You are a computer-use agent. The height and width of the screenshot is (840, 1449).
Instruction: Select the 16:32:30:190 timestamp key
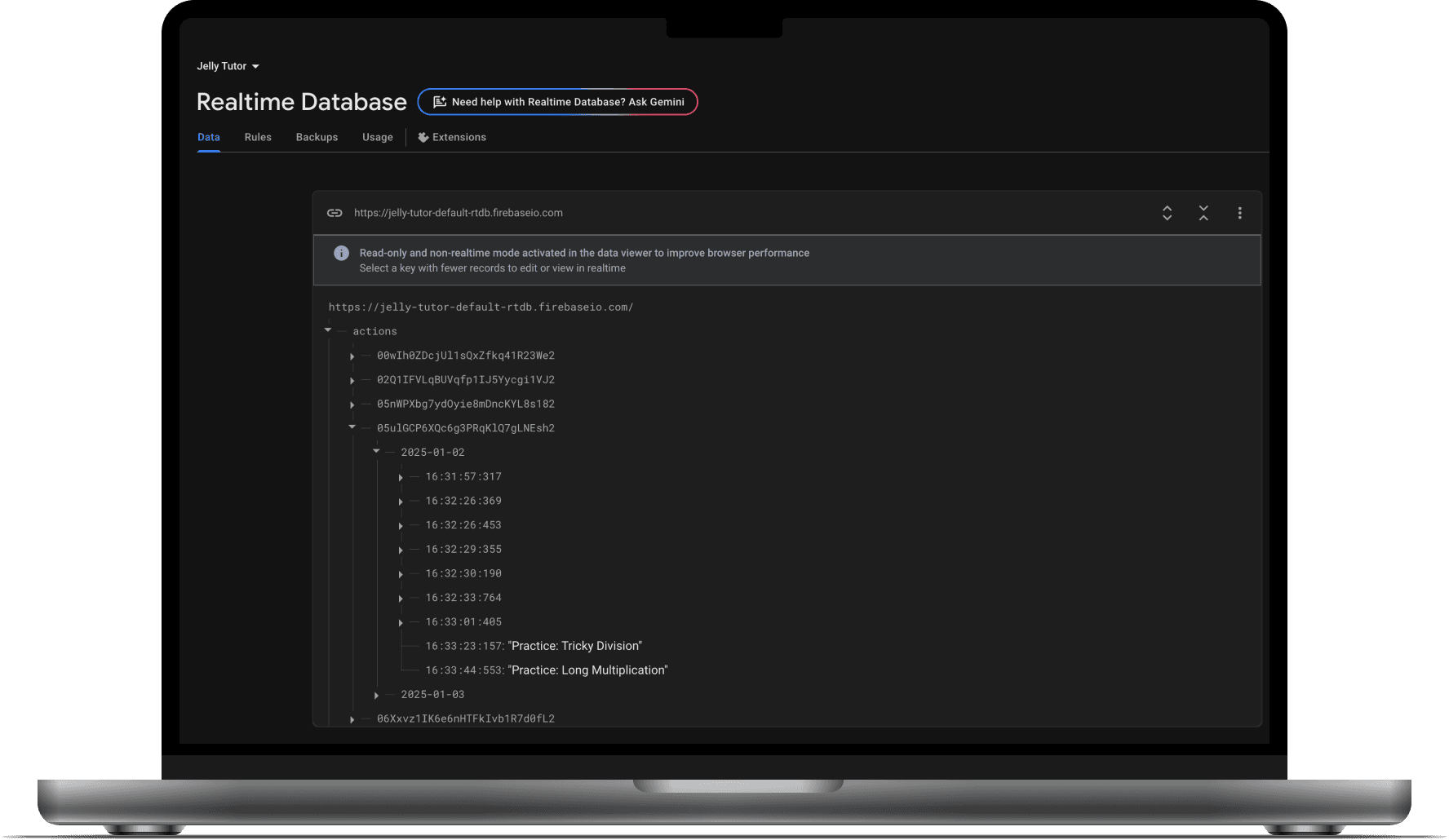(463, 574)
